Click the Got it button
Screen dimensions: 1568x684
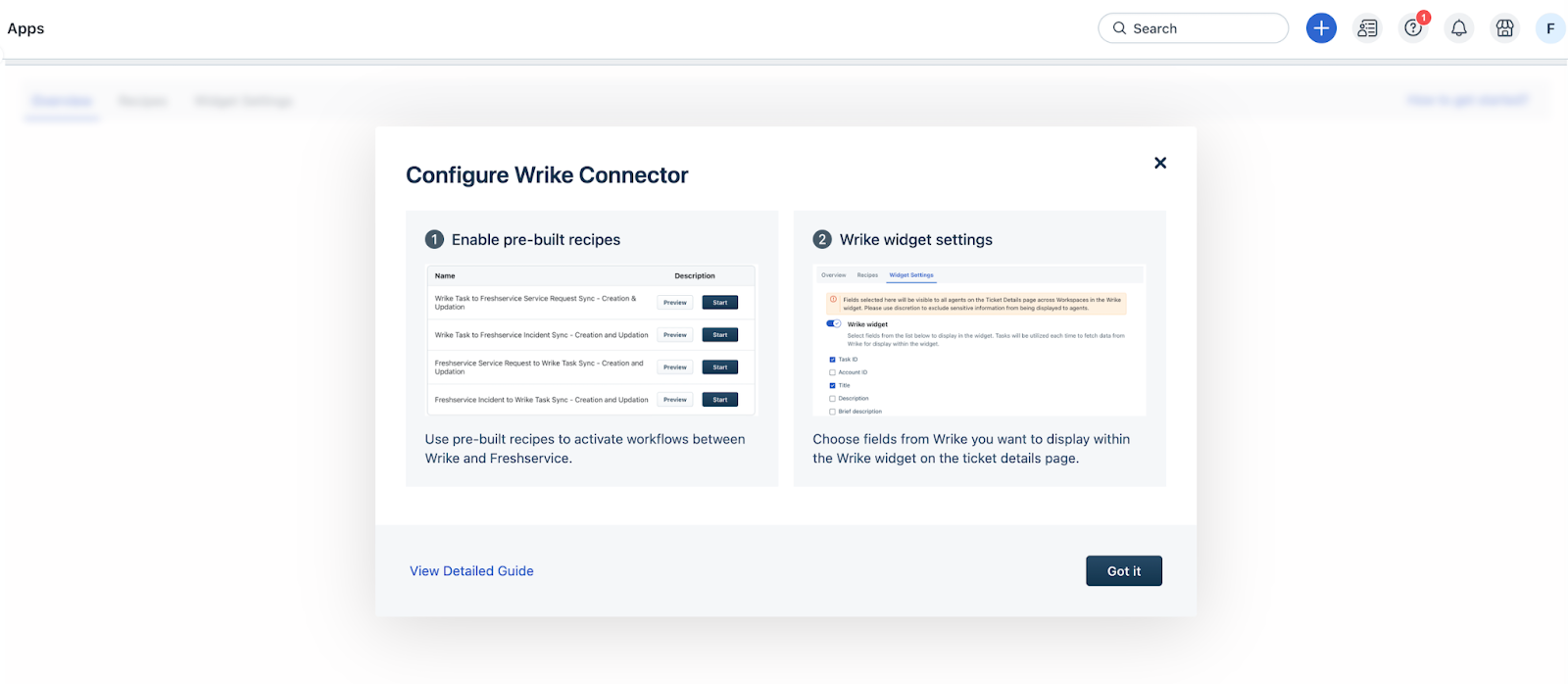[1124, 571]
